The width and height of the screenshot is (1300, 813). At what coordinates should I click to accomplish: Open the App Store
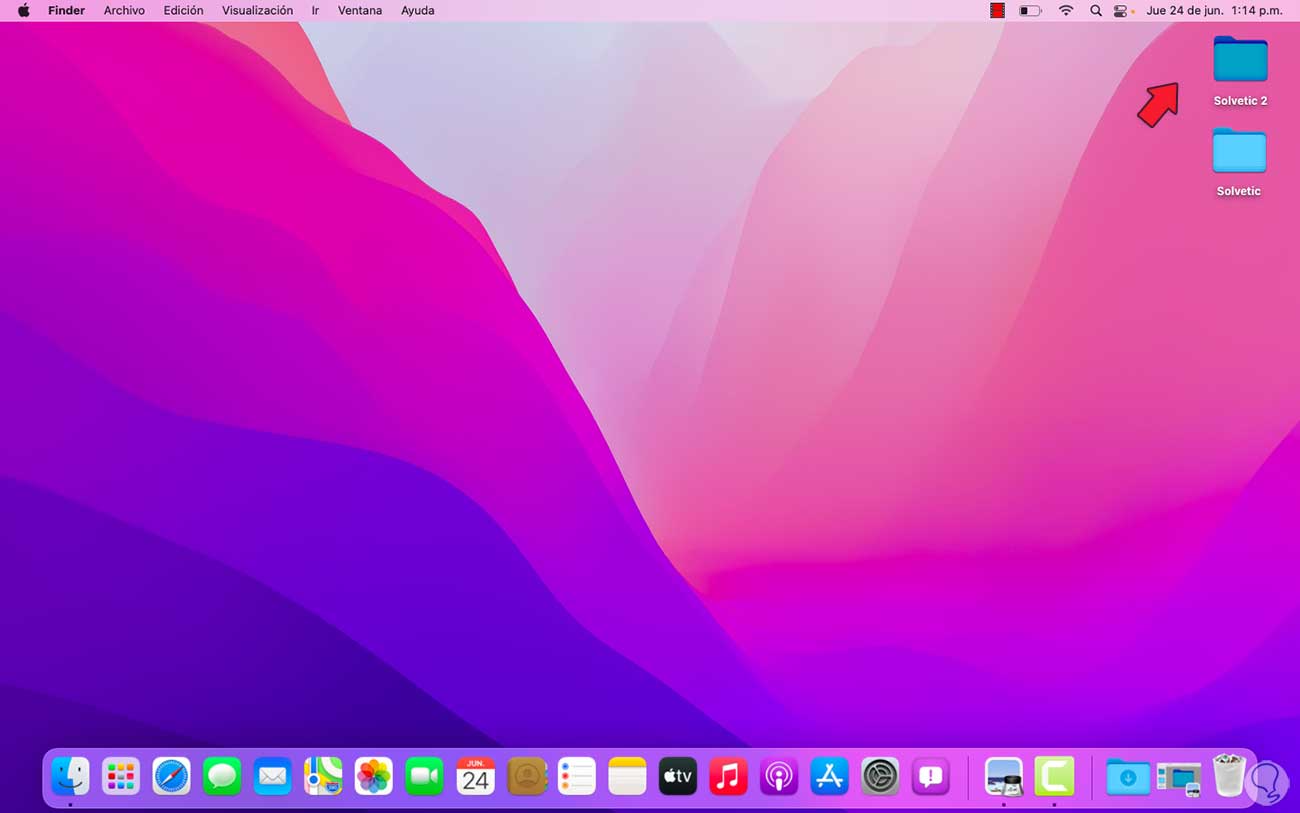coord(829,776)
